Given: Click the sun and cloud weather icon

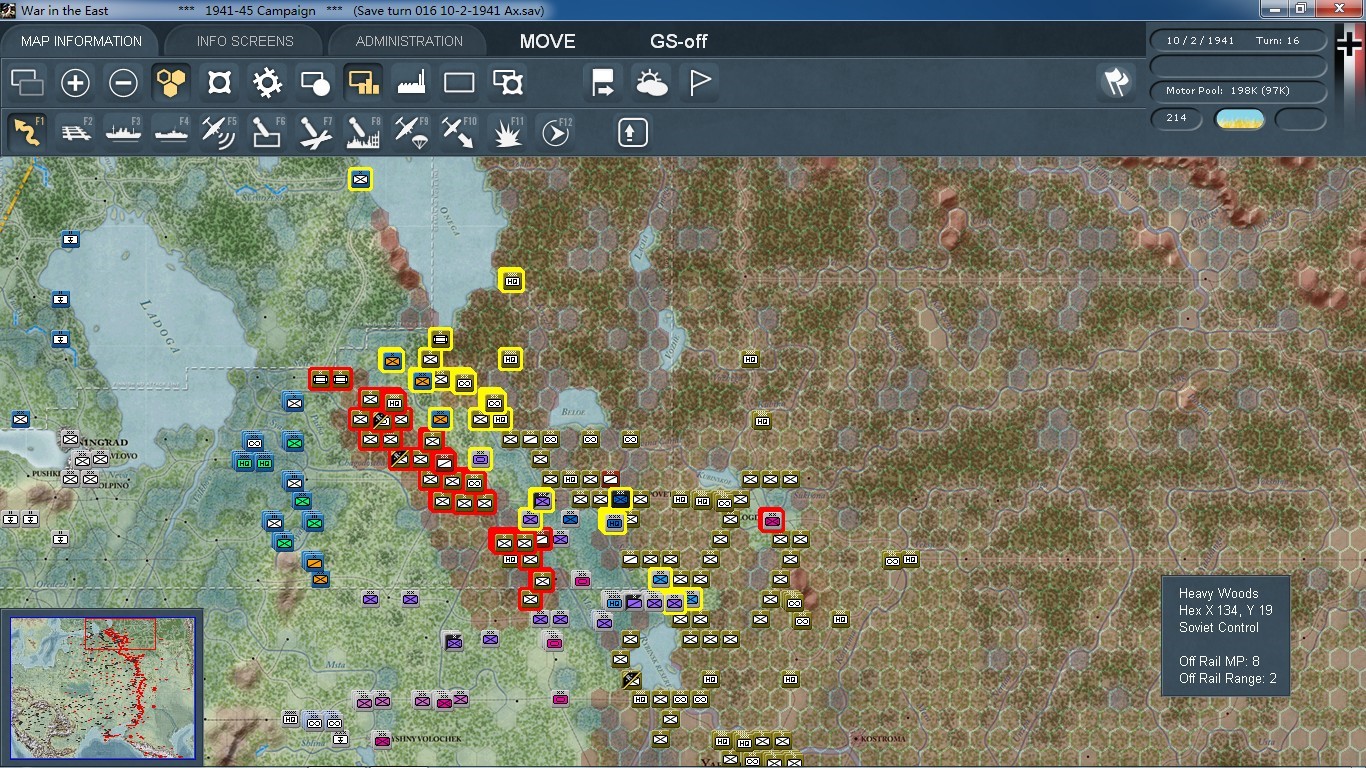Looking at the screenshot, I should 651,83.
